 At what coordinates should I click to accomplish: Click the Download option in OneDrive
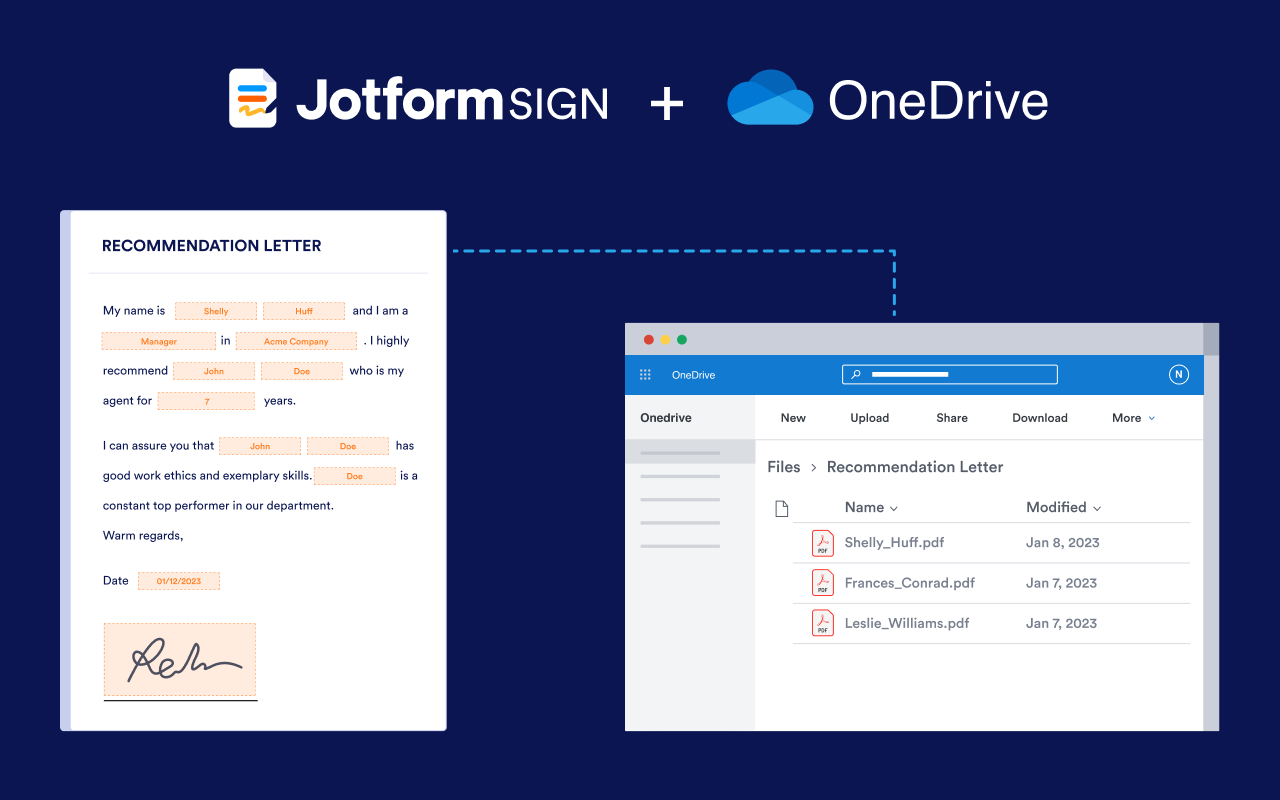(x=1040, y=417)
